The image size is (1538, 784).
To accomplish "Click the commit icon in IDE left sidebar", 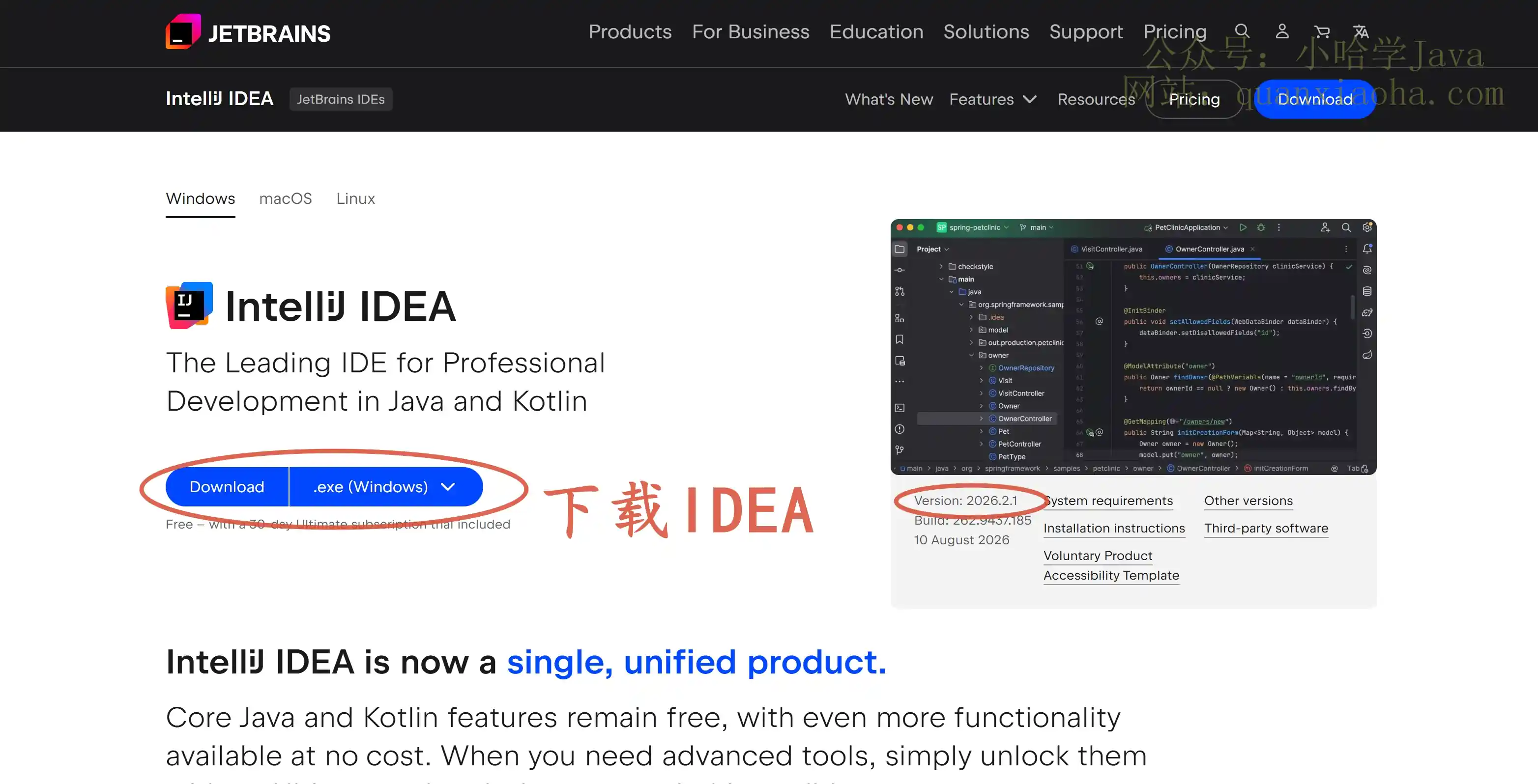I will (900, 270).
